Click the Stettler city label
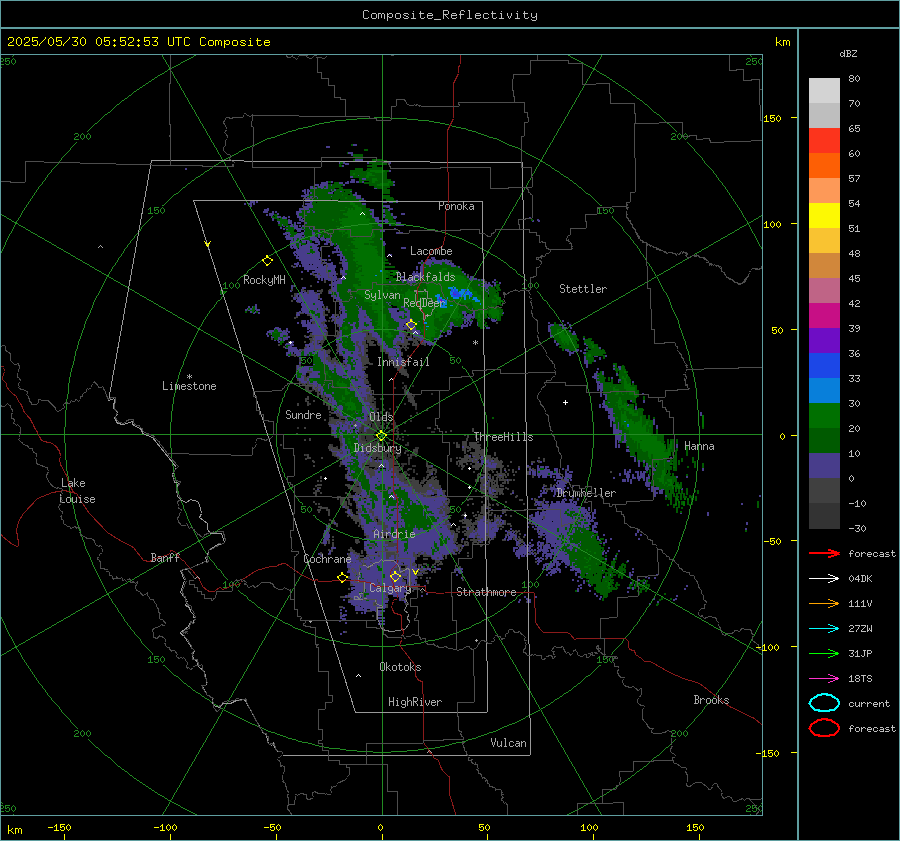Viewport: 900px width, 841px height. 583,289
